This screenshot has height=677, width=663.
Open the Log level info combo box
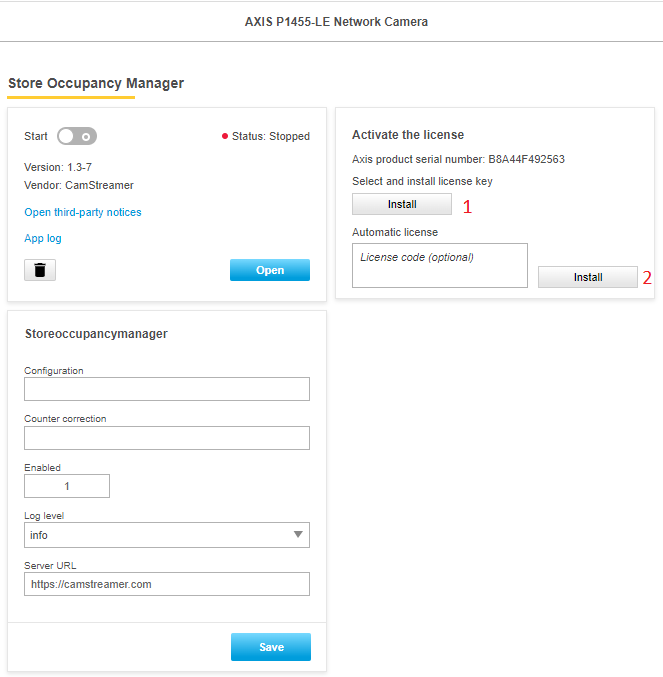coord(167,535)
